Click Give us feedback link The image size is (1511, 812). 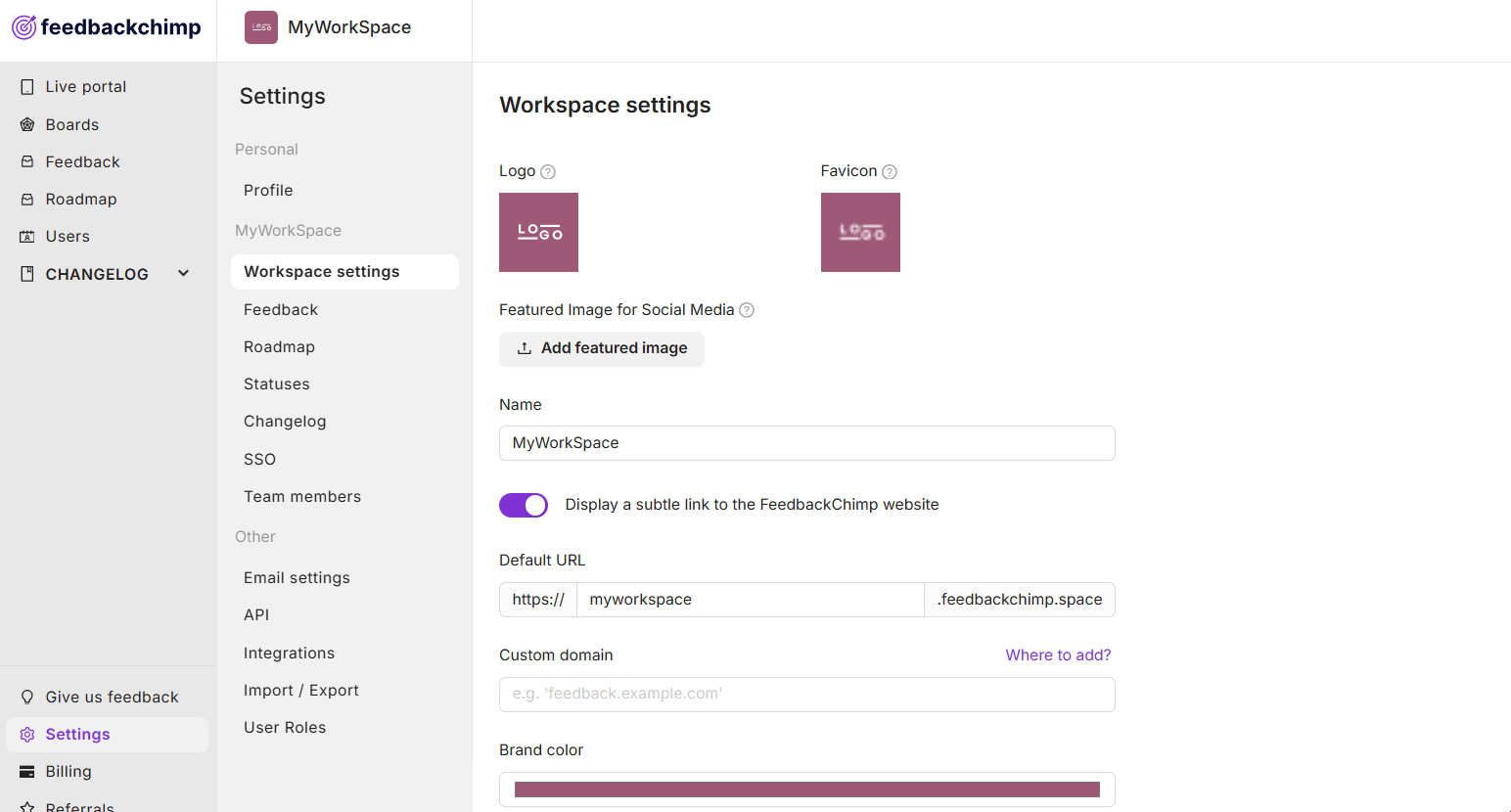point(113,698)
